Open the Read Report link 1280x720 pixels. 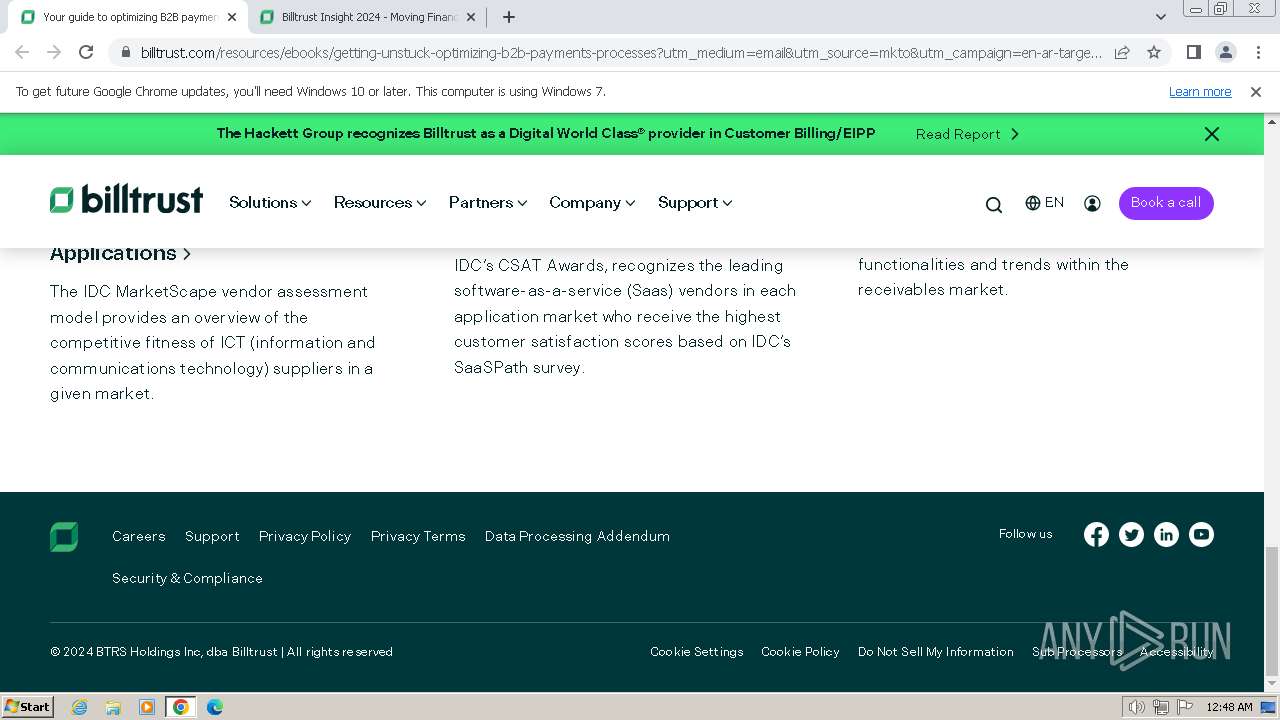pos(967,134)
